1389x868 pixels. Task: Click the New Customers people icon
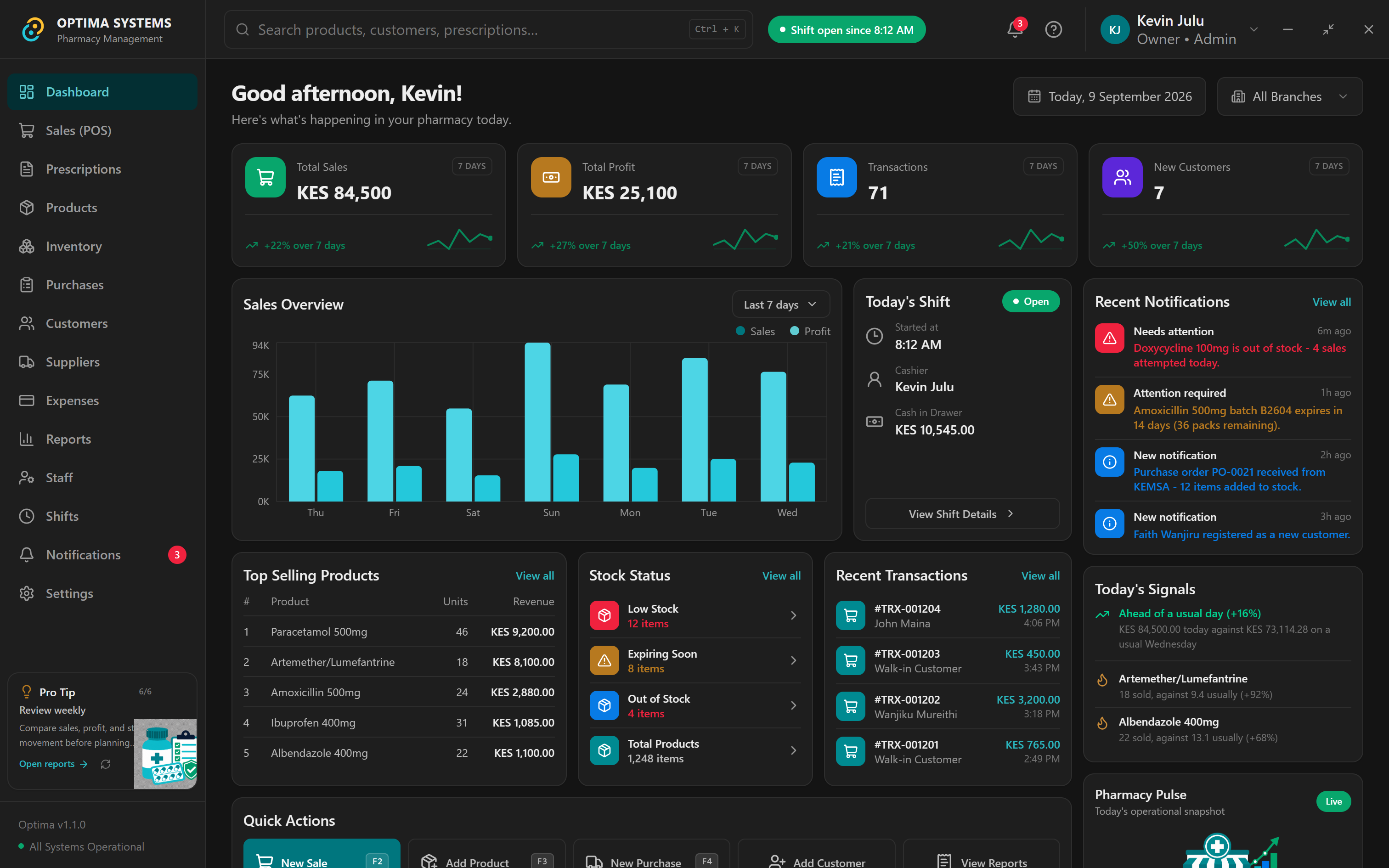(x=1122, y=177)
